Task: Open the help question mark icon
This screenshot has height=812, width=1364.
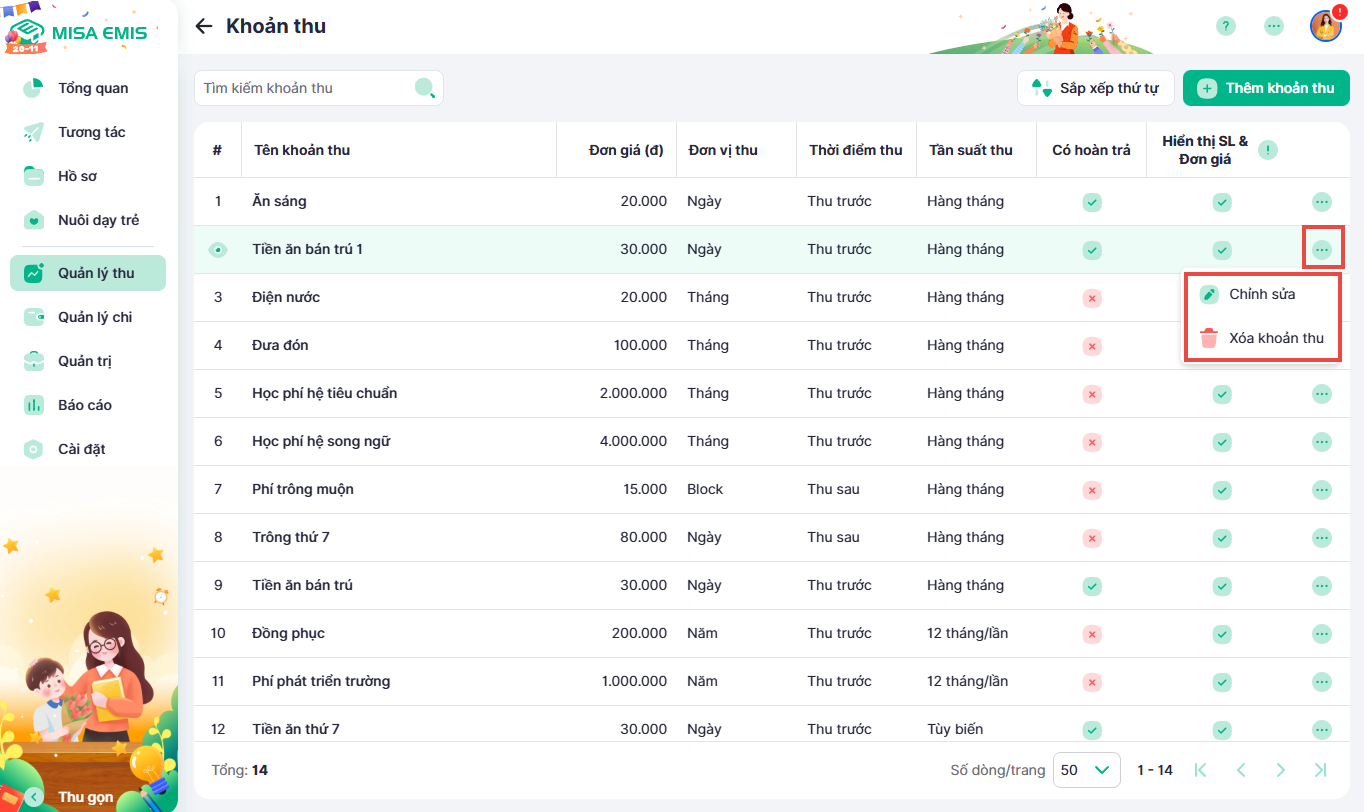Action: [x=1225, y=26]
